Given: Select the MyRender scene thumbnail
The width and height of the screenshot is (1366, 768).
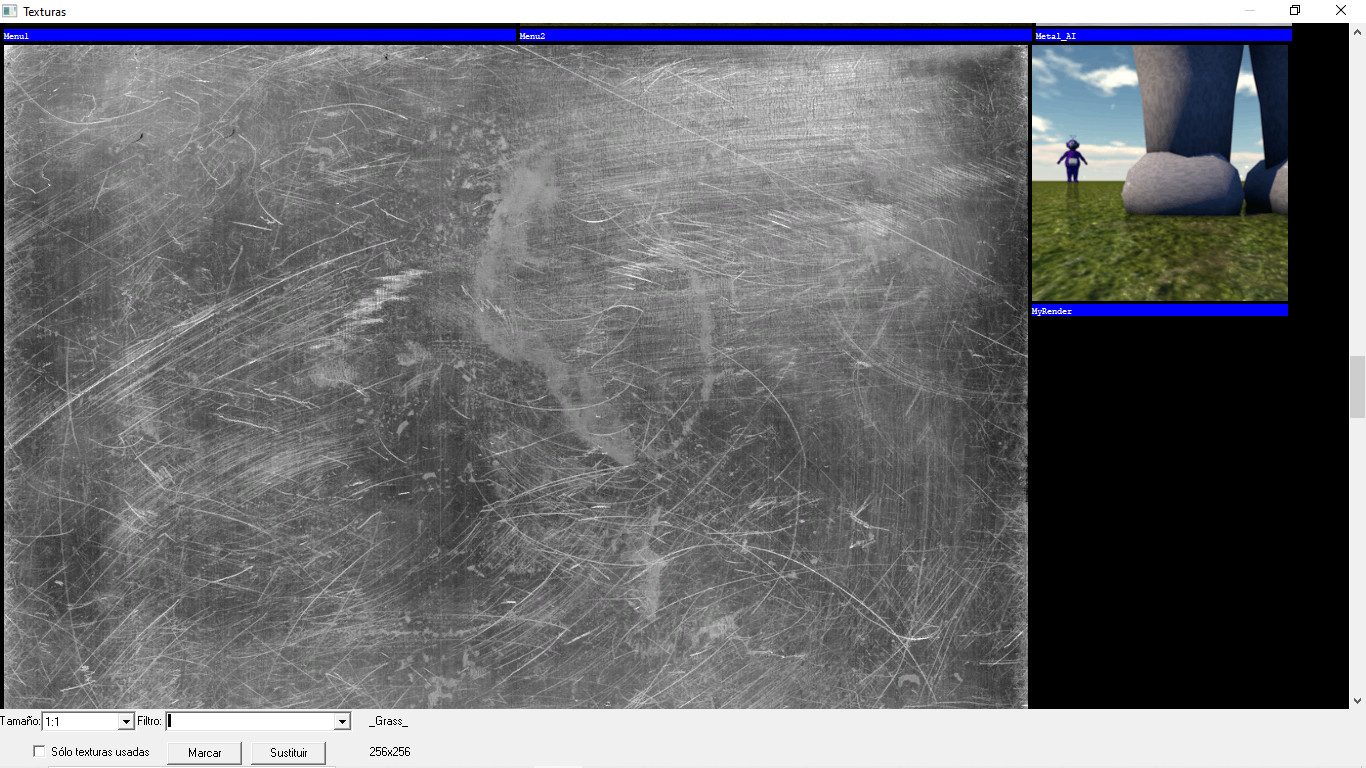Looking at the screenshot, I should pyautogui.click(x=1159, y=172).
